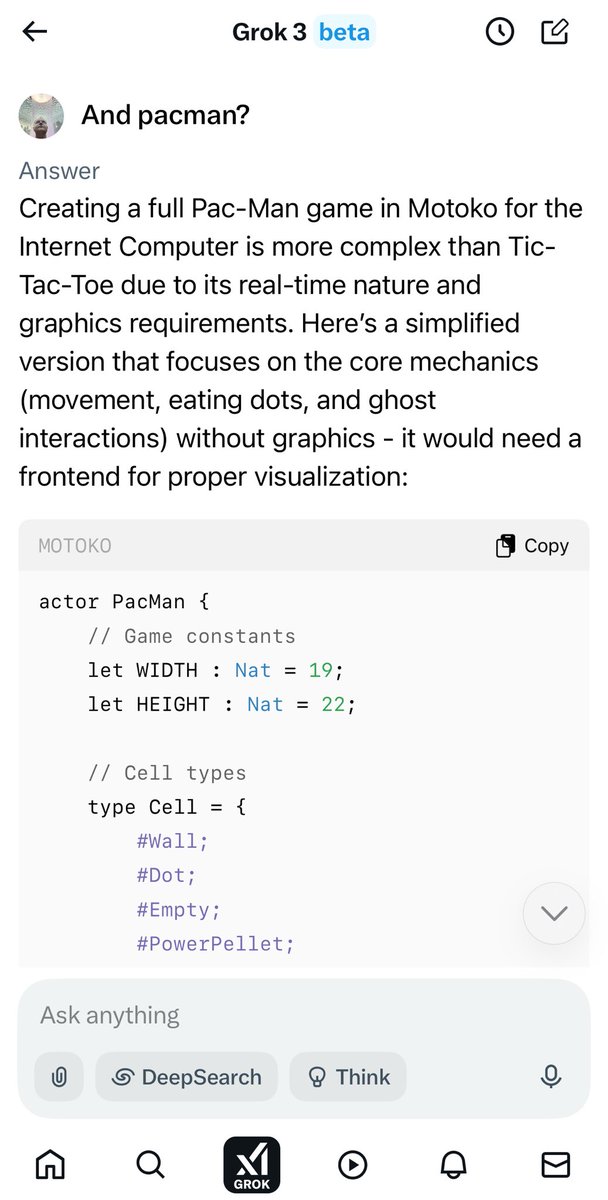The image size is (608, 1200).
Task: Open messages envelope icon
Action: pyautogui.click(x=555, y=1164)
